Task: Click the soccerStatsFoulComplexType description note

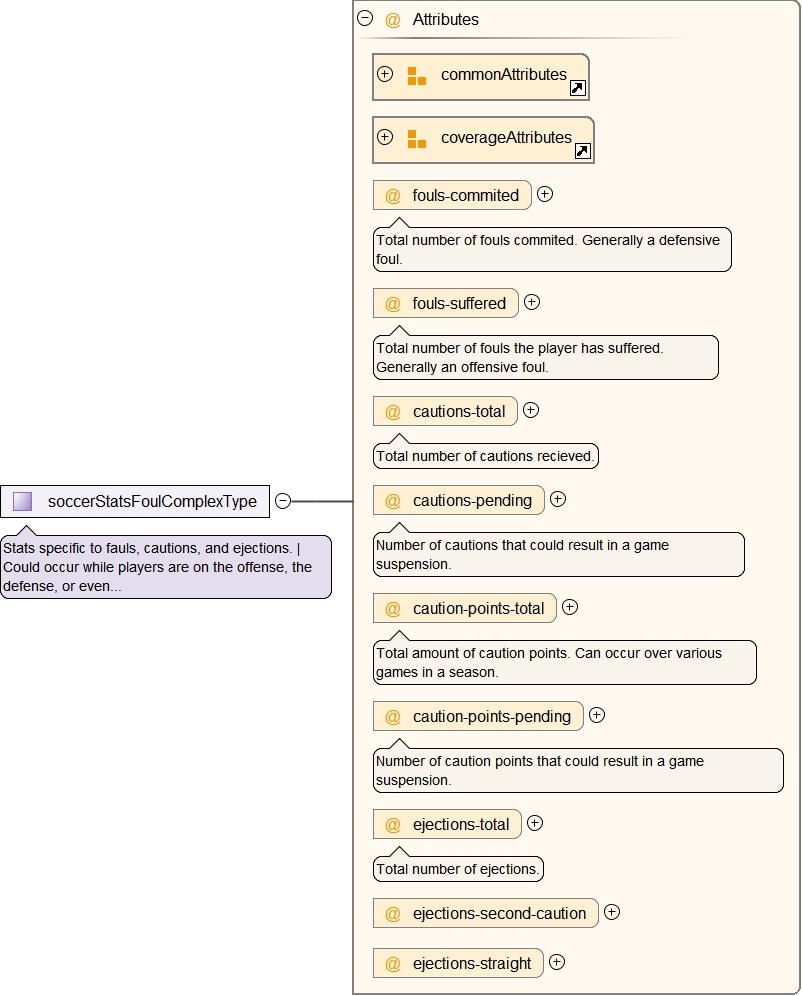Action: tap(165, 567)
